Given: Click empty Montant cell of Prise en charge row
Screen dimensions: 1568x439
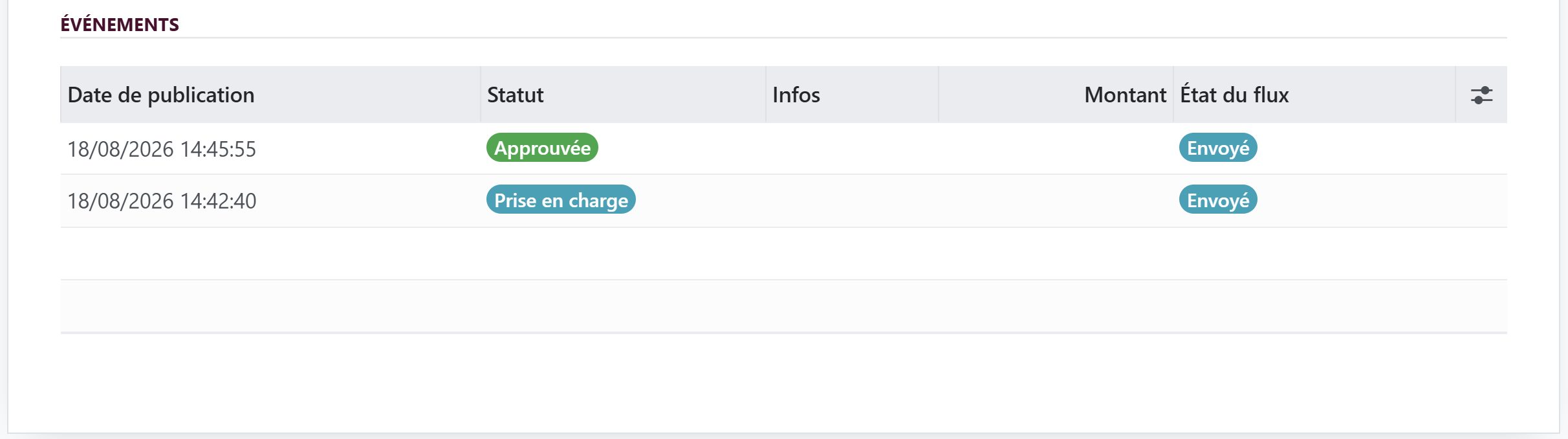Looking at the screenshot, I should [x=1056, y=201].
